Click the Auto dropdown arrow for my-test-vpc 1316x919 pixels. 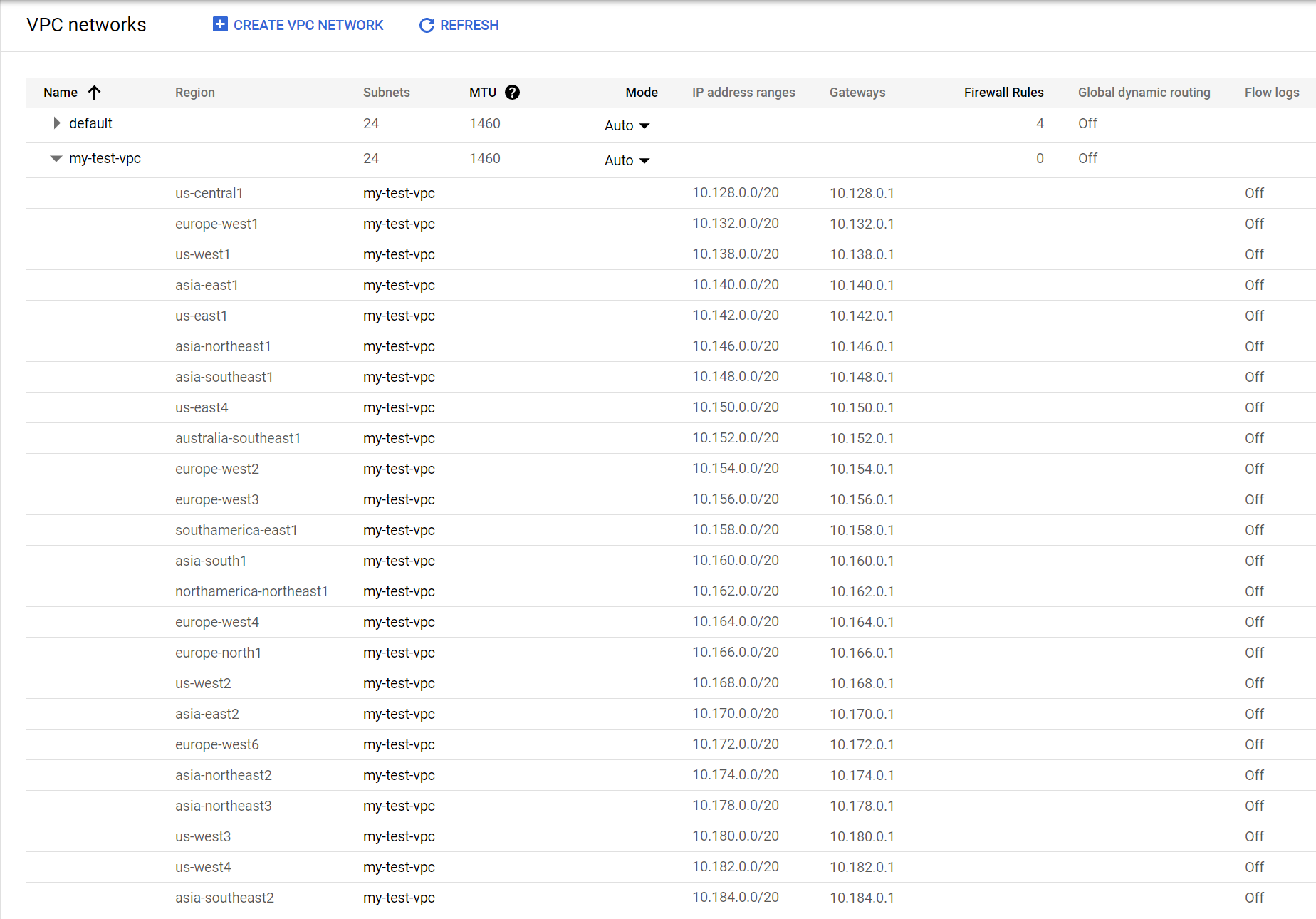645,160
